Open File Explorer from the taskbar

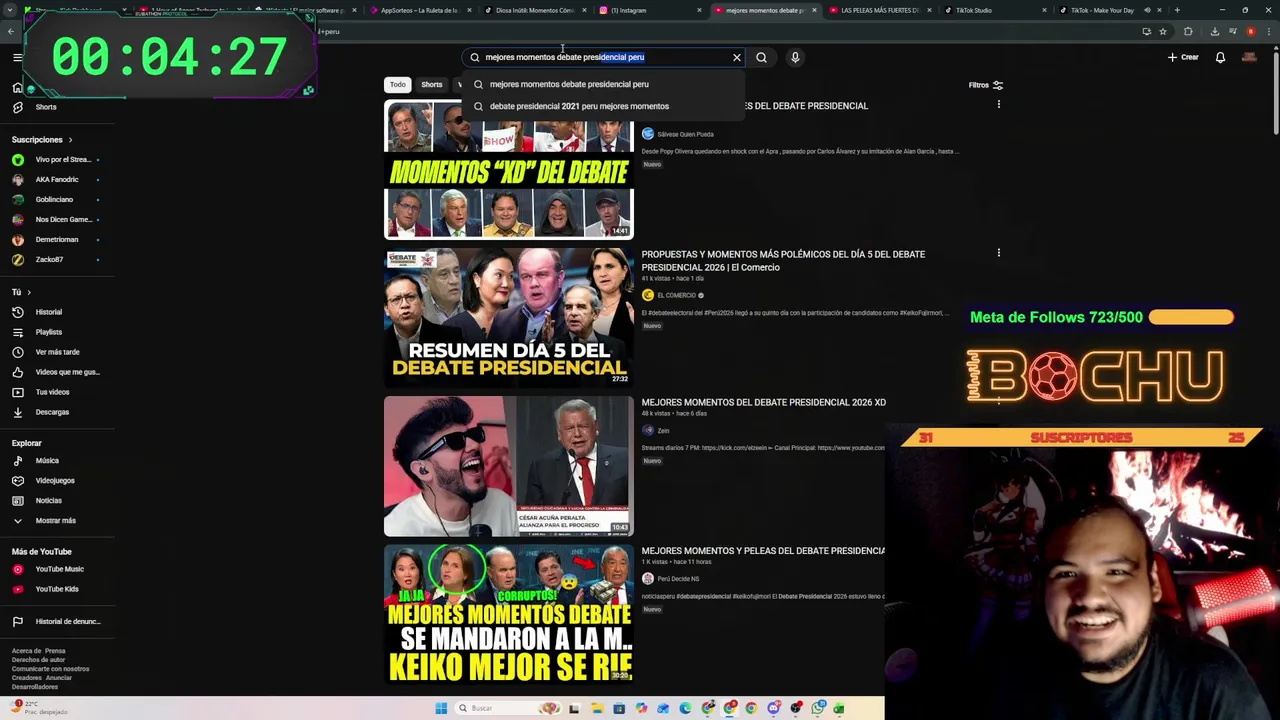pos(597,708)
